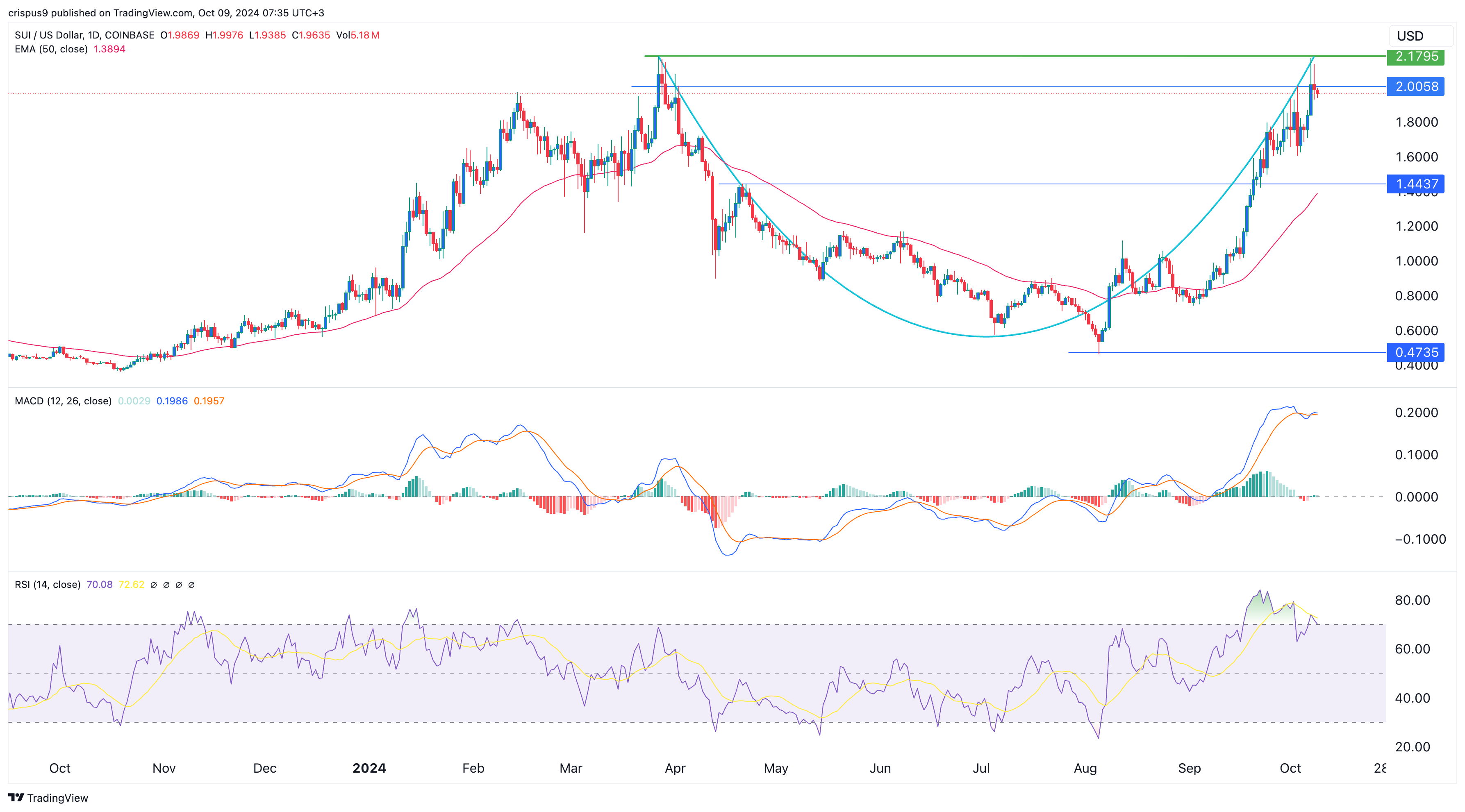1465x812 pixels.
Task: Click the RSI moving average value 72.62
Action: pyautogui.click(x=131, y=584)
